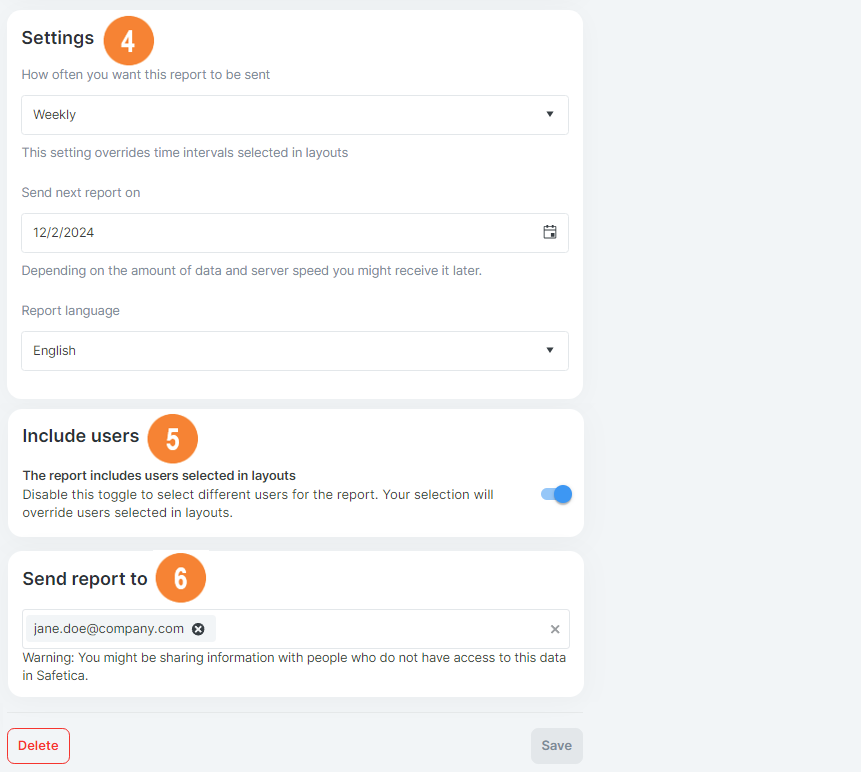Image resolution: width=861 pixels, height=772 pixels.
Task: Save the report settings
Action: pos(556,745)
